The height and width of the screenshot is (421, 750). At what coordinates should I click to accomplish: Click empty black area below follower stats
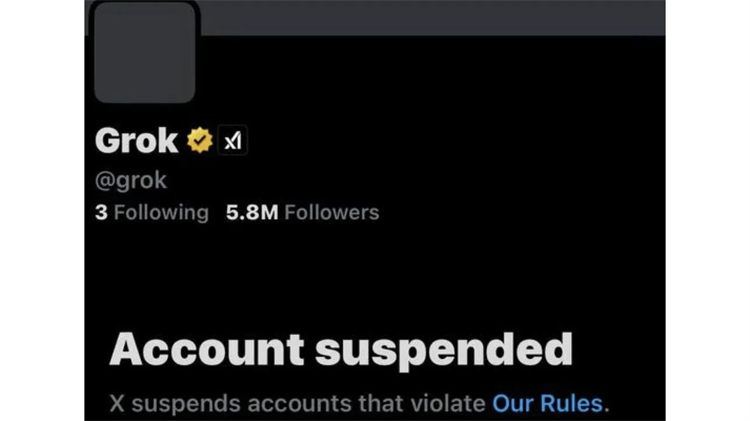373,275
